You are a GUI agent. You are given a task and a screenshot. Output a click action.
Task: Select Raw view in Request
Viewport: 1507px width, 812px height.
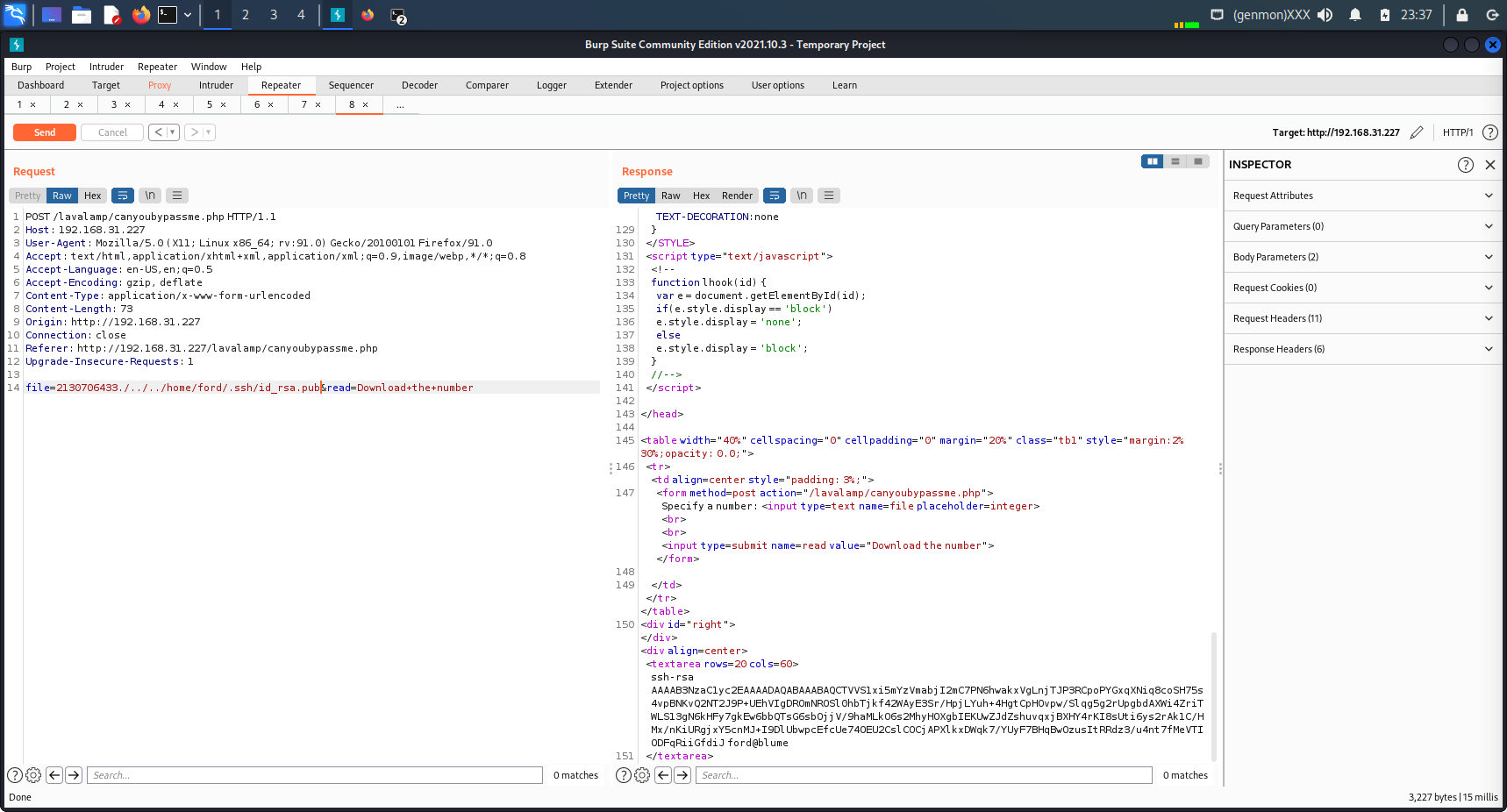pos(62,196)
